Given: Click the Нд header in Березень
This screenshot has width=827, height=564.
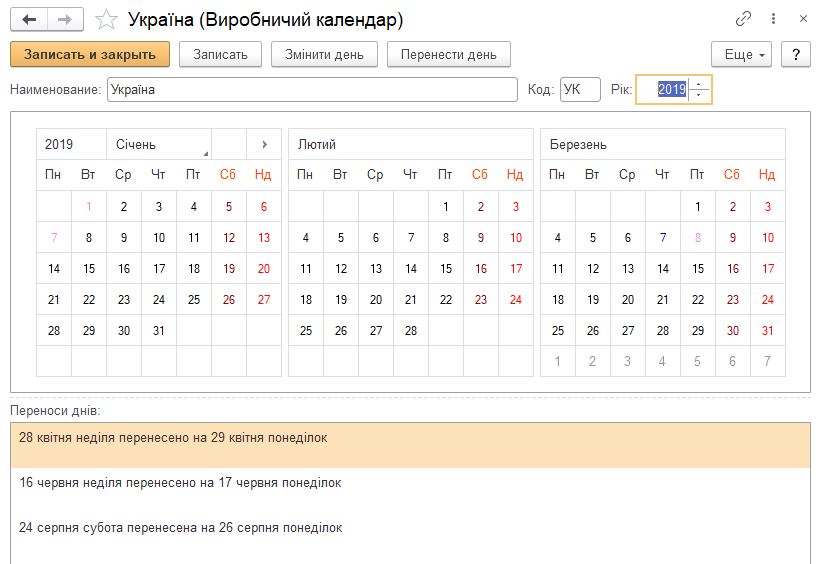Looking at the screenshot, I should pyautogui.click(x=767, y=175).
